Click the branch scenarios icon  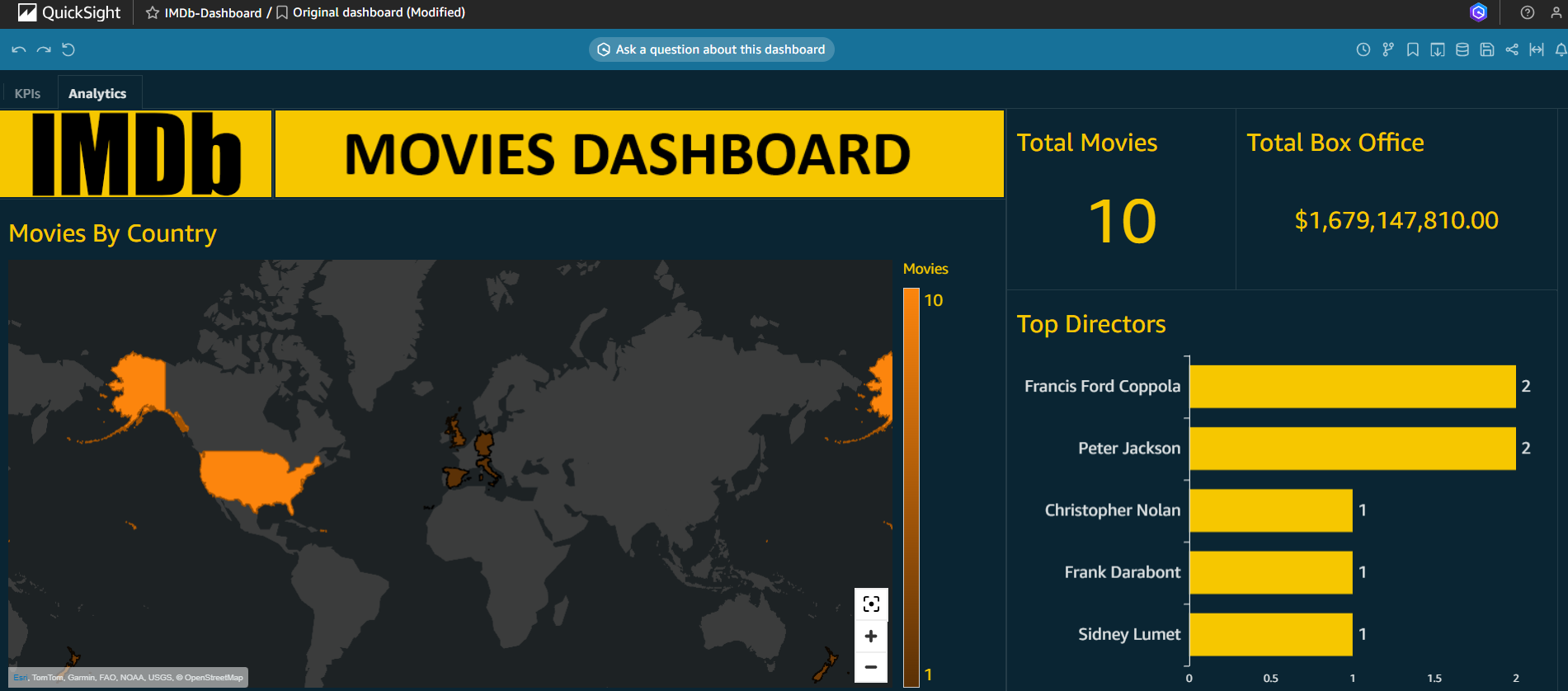click(x=1388, y=49)
